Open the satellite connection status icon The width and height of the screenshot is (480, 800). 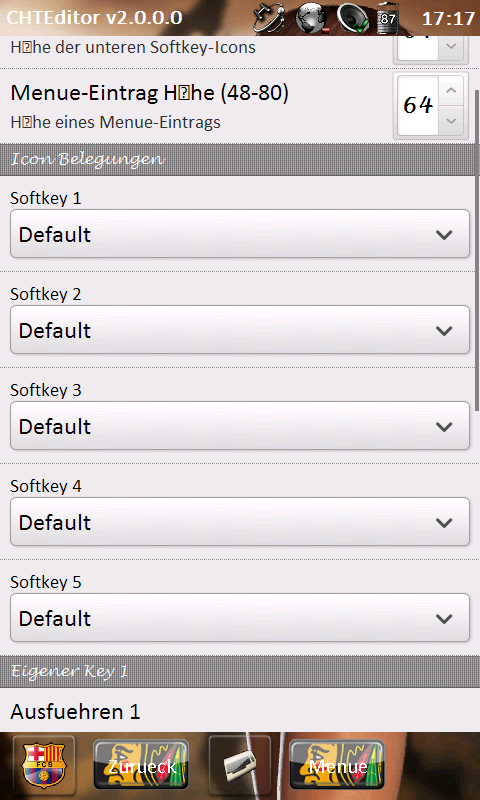click(x=268, y=18)
